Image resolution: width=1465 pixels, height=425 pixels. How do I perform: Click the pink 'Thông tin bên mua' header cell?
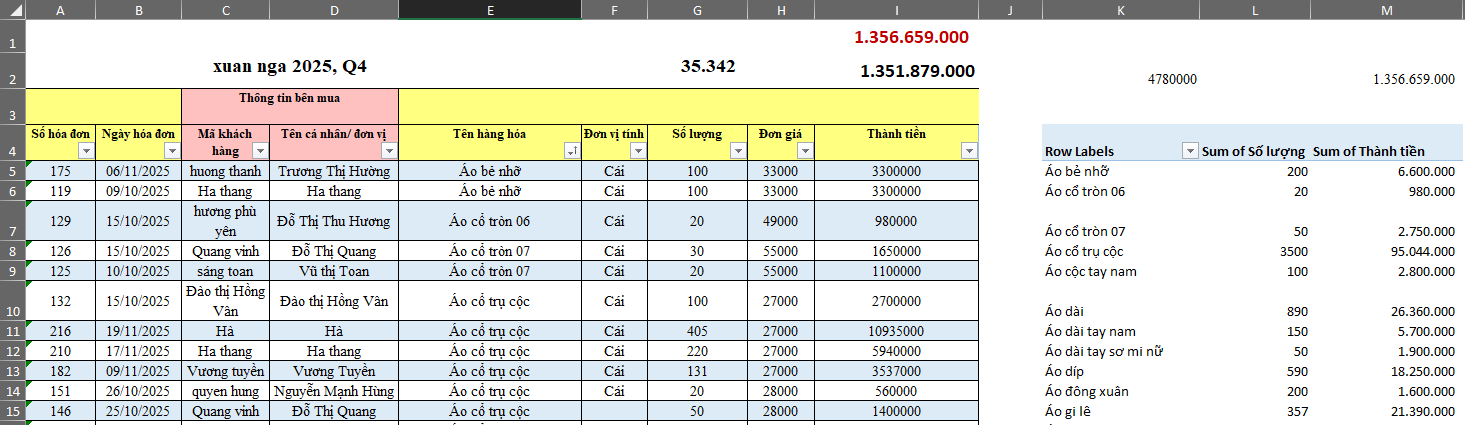pos(289,99)
